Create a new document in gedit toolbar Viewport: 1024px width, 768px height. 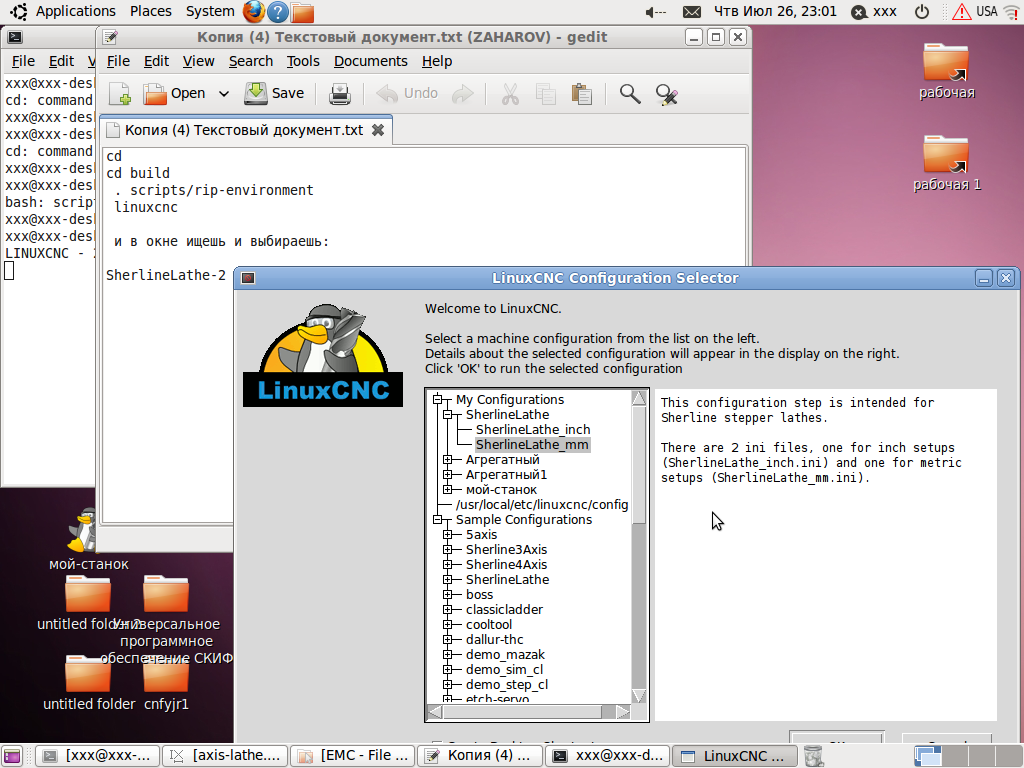120,94
